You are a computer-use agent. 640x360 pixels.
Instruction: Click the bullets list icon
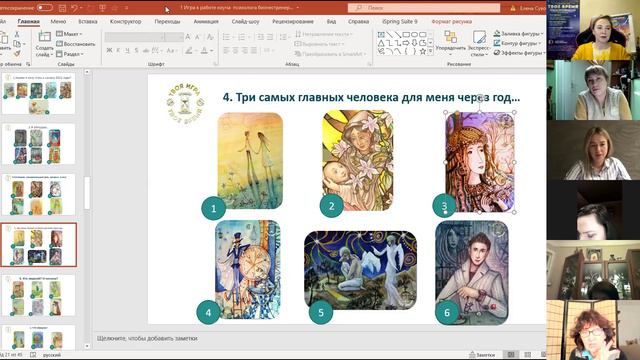coord(226,37)
